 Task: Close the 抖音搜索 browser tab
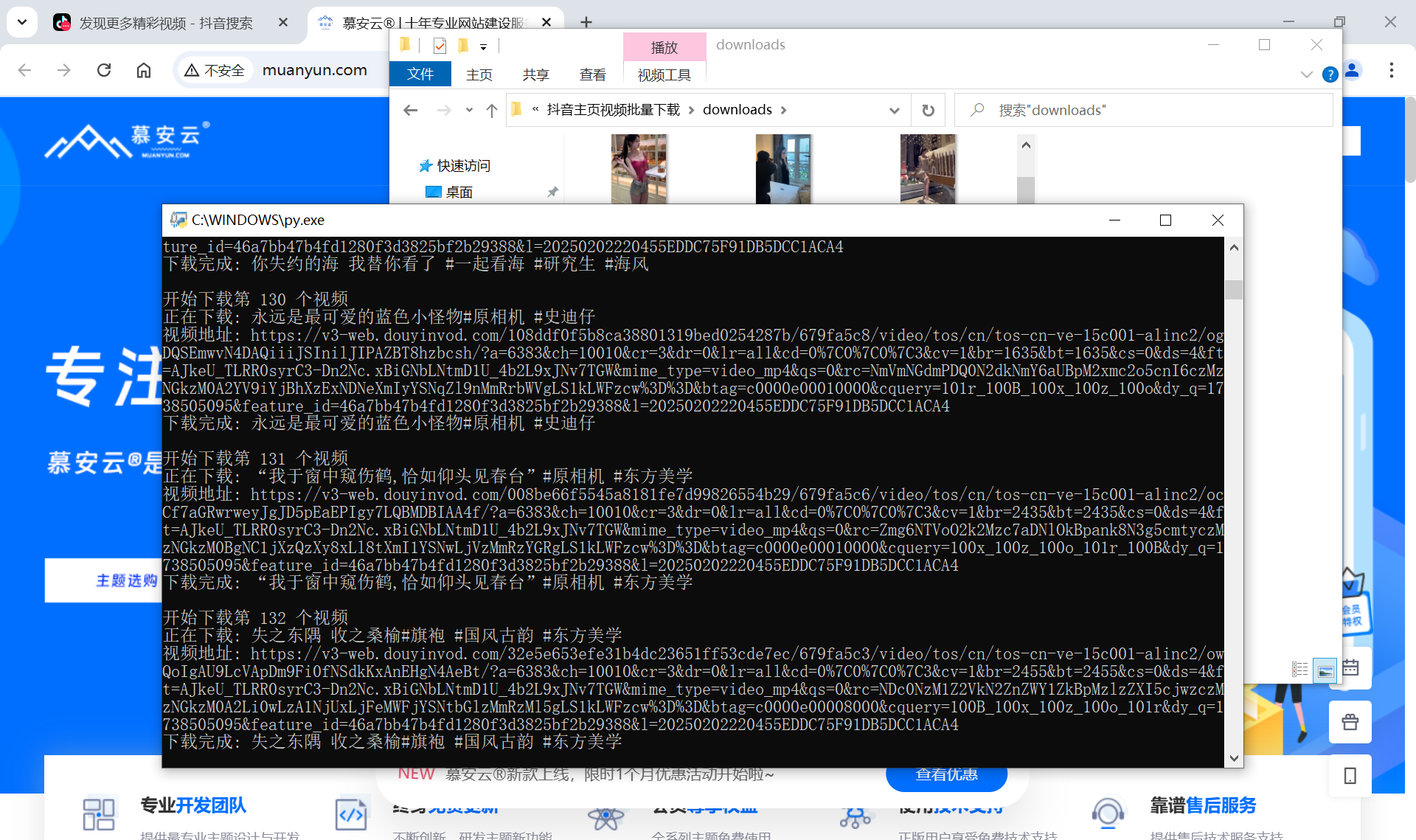pos(283,23)
